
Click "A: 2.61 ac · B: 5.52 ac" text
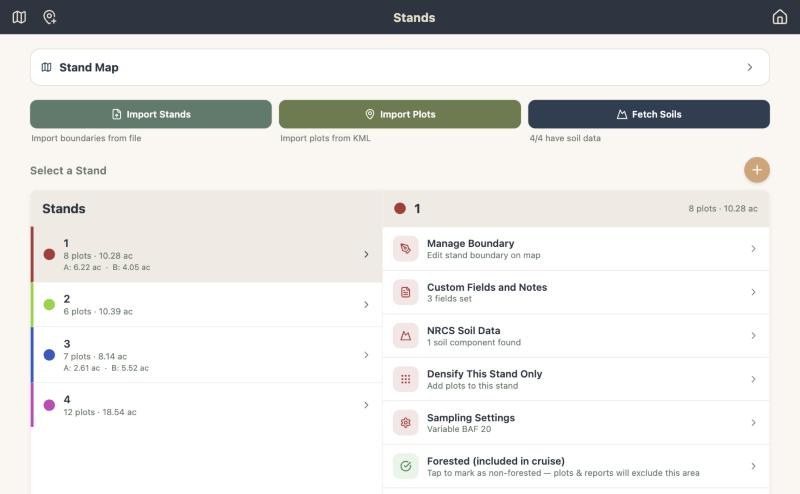[x=106, y=368]
